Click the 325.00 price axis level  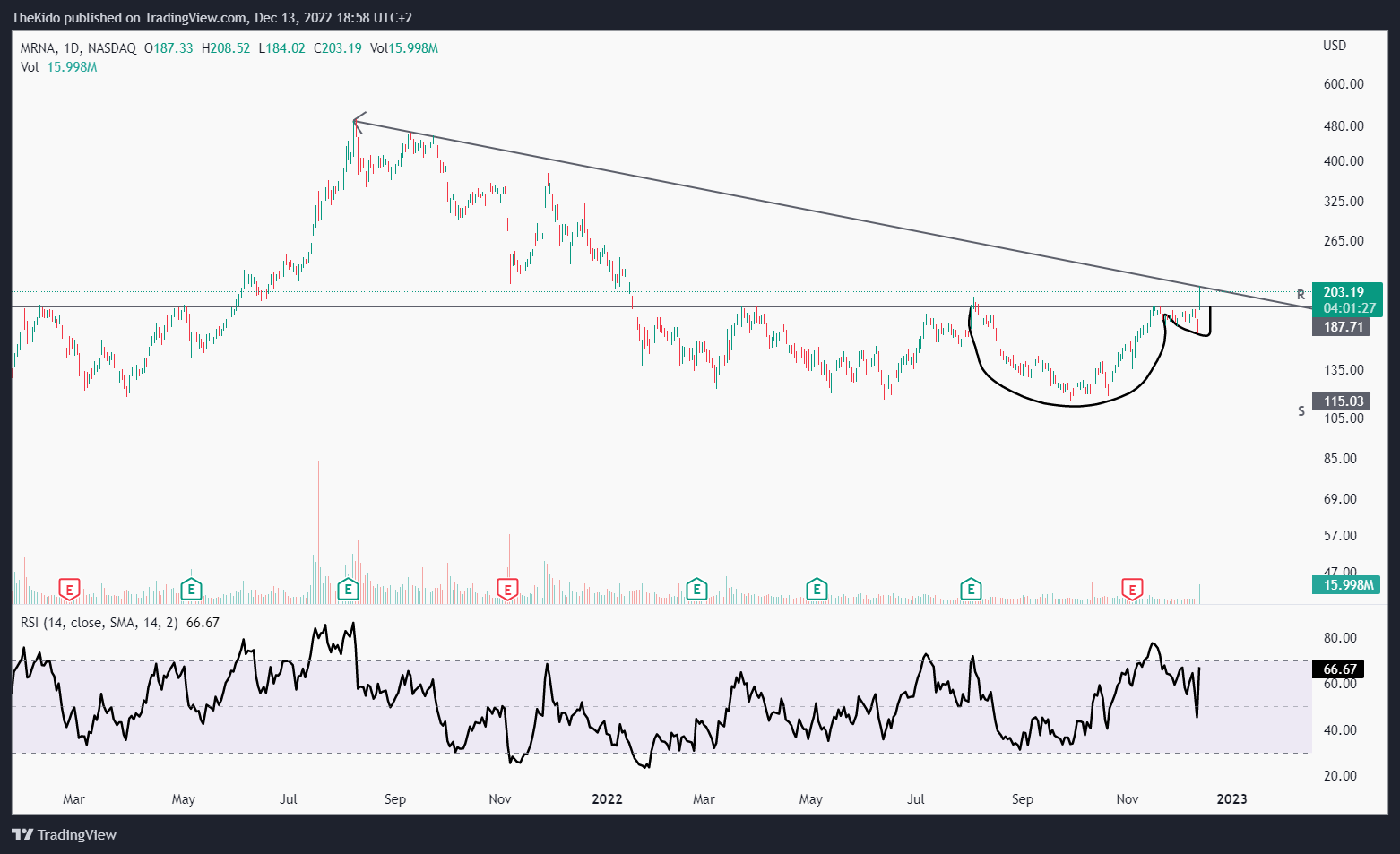(x=1344, y=202)
